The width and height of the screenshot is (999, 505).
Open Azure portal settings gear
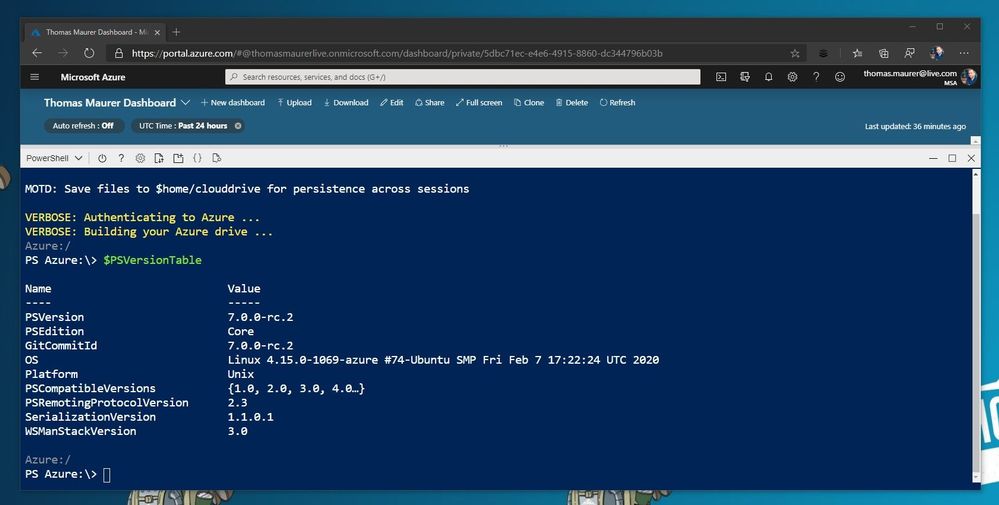pyautogui.click(x=792, y=77)
